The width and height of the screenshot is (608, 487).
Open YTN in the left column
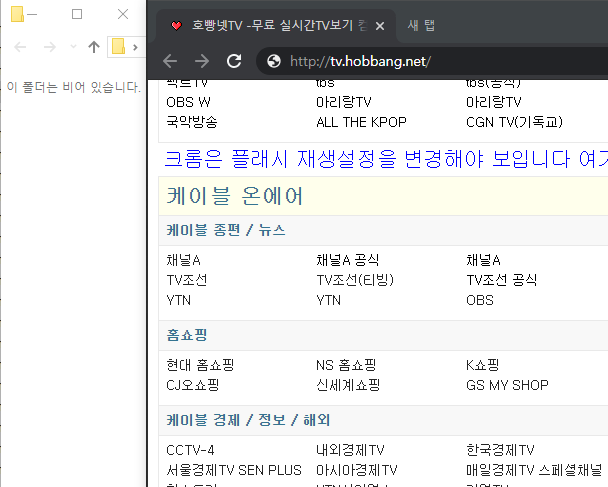click(178, 300)
